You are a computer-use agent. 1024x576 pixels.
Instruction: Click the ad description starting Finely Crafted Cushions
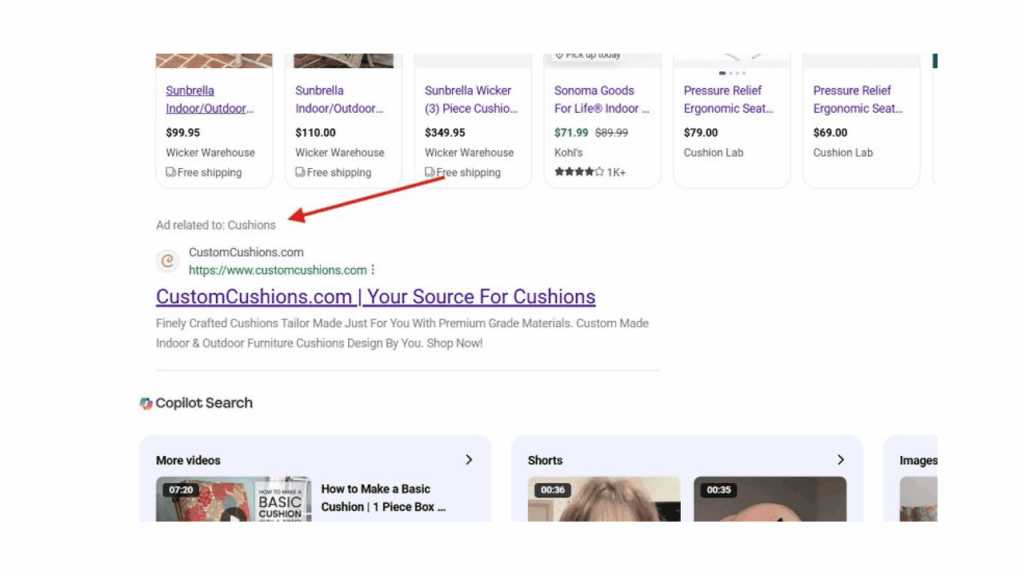402,333
